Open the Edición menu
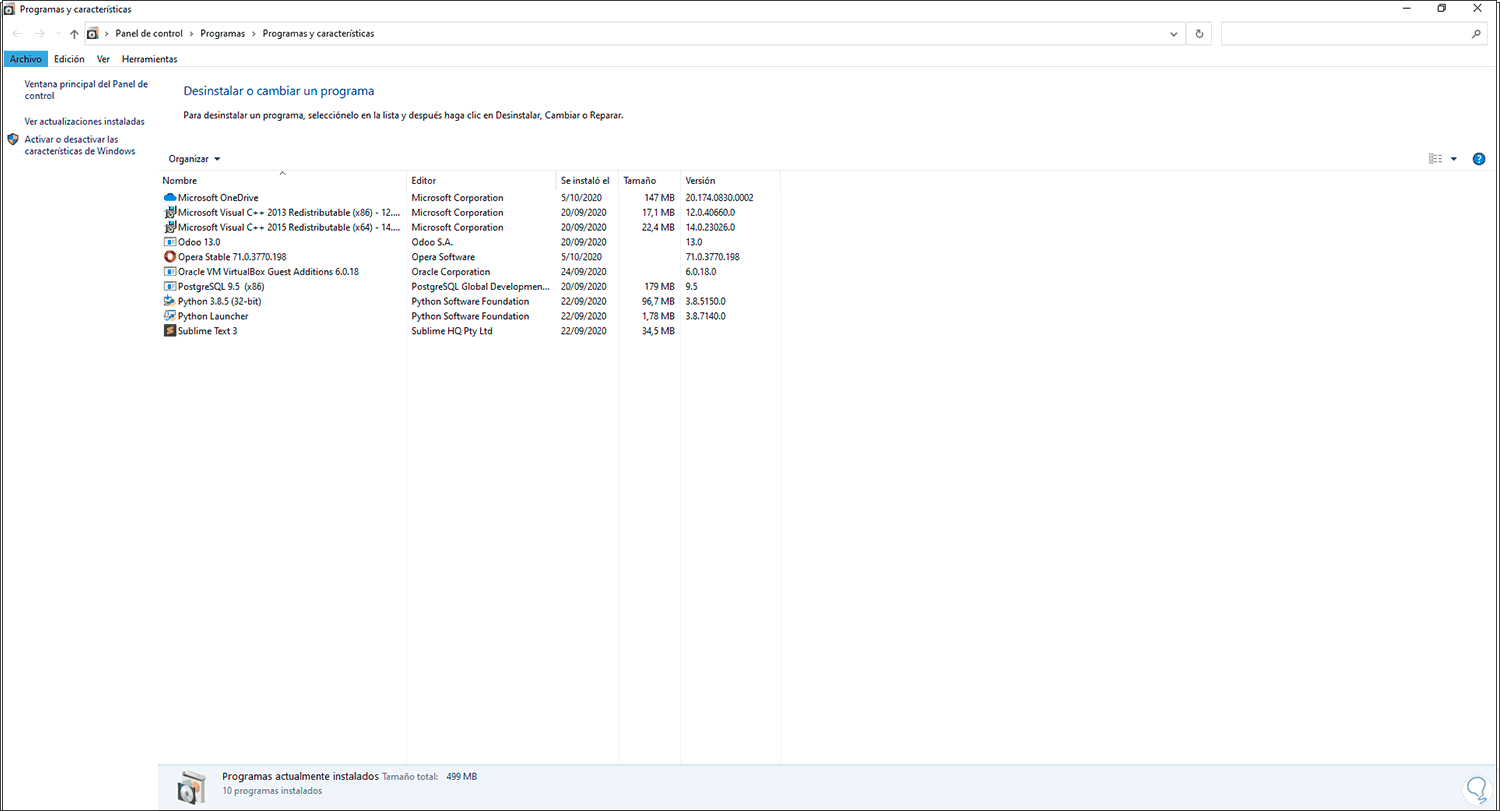Image resolution: width=1500 pixels, height=811 pixels. pos(69,59)
